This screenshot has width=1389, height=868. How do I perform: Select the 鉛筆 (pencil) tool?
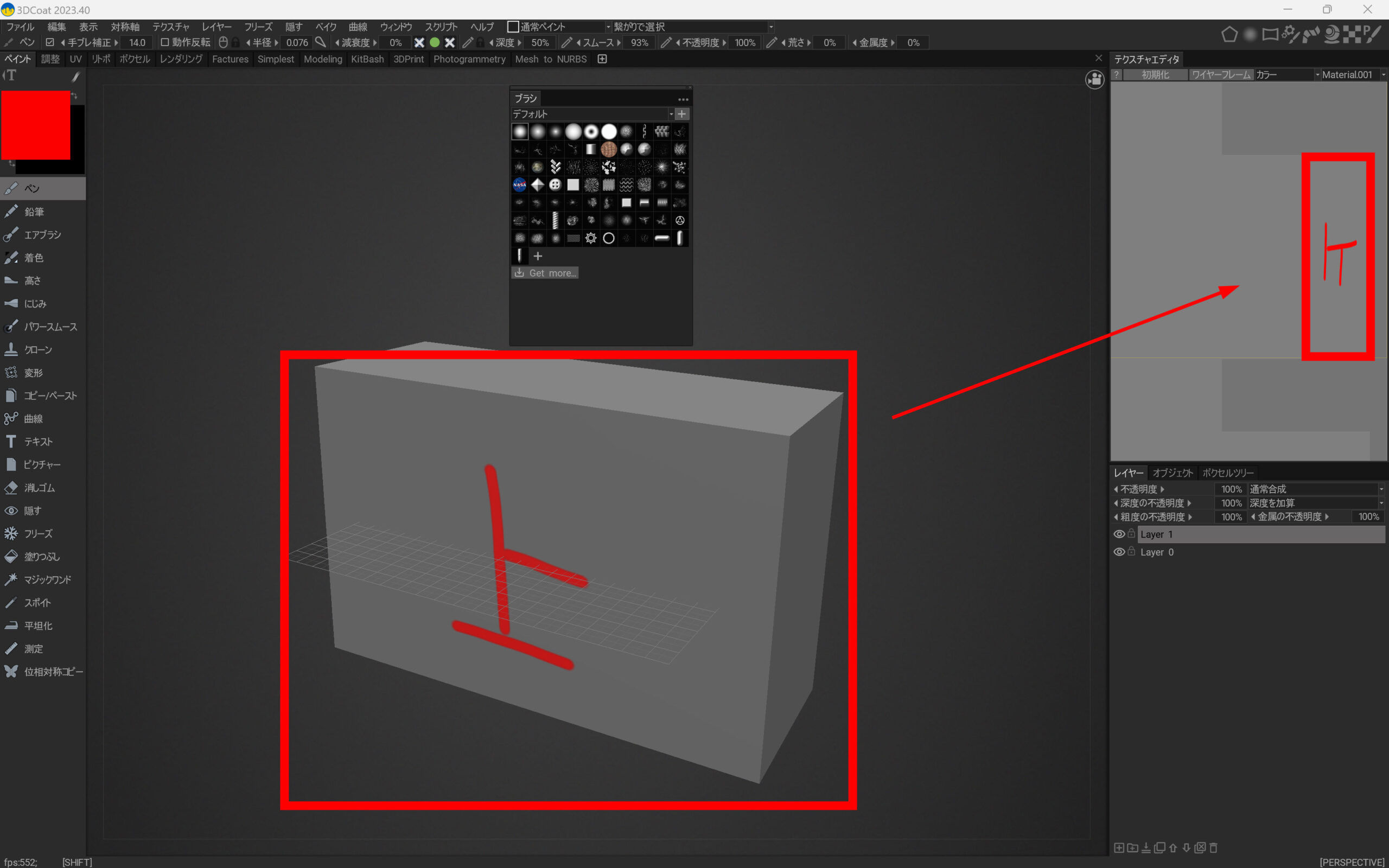tap(33, 212)
